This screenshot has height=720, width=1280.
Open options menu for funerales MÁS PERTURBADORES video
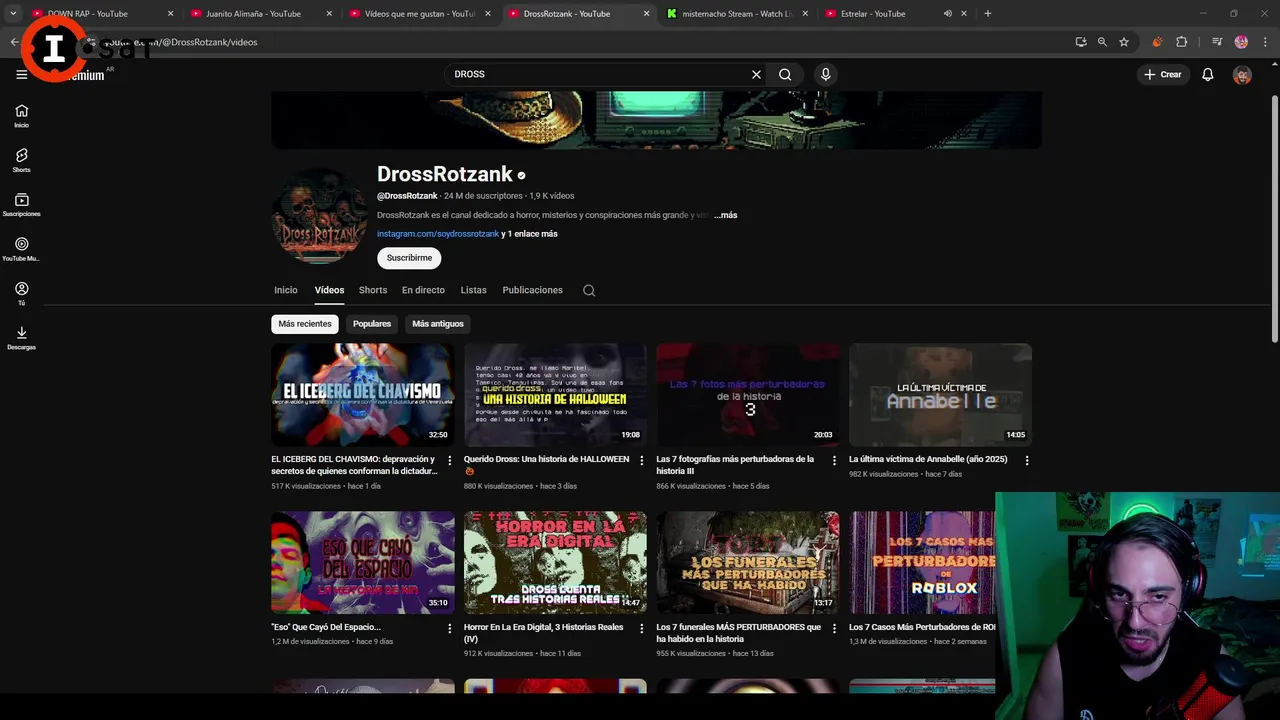[x=834, y=629]
